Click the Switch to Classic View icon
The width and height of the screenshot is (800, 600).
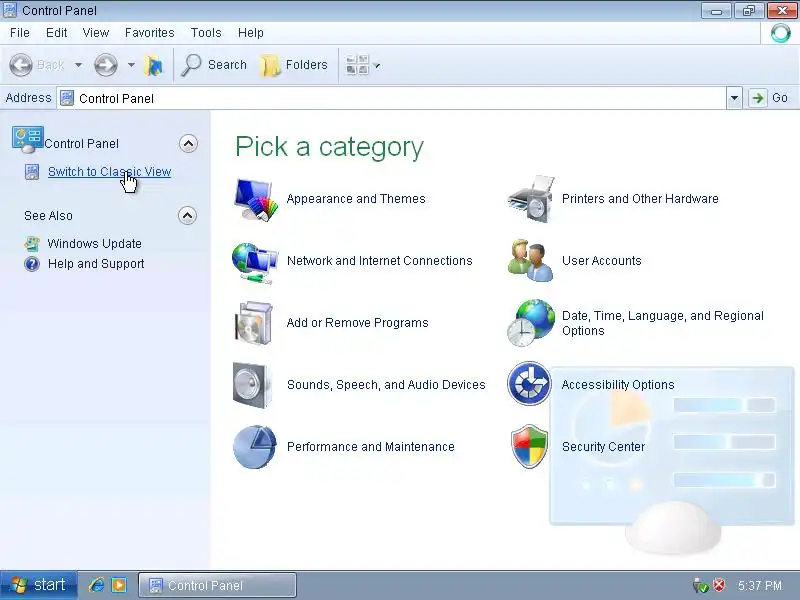point(32,172)
